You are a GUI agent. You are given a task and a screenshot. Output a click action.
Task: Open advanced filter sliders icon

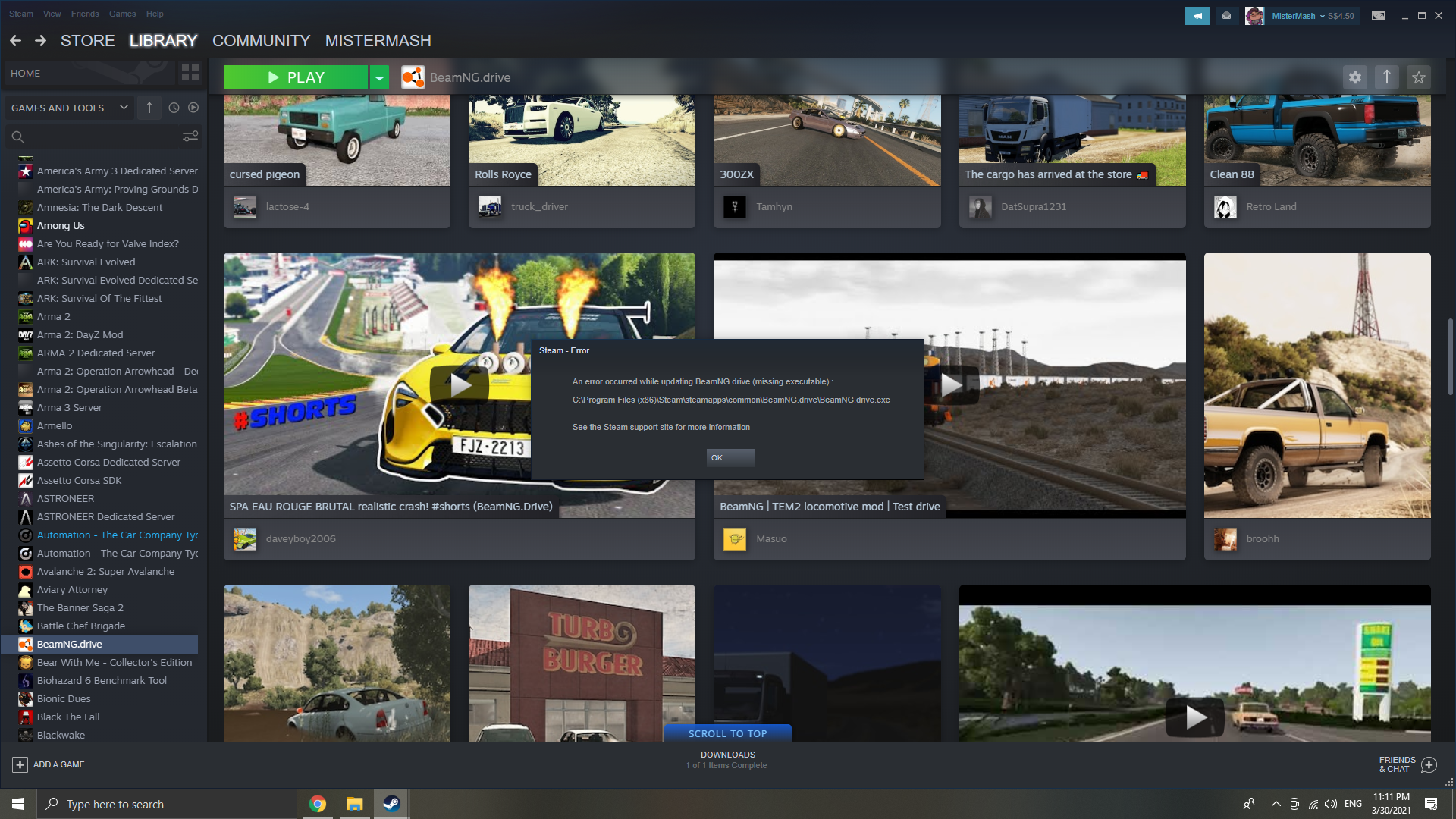coord(190,136)
